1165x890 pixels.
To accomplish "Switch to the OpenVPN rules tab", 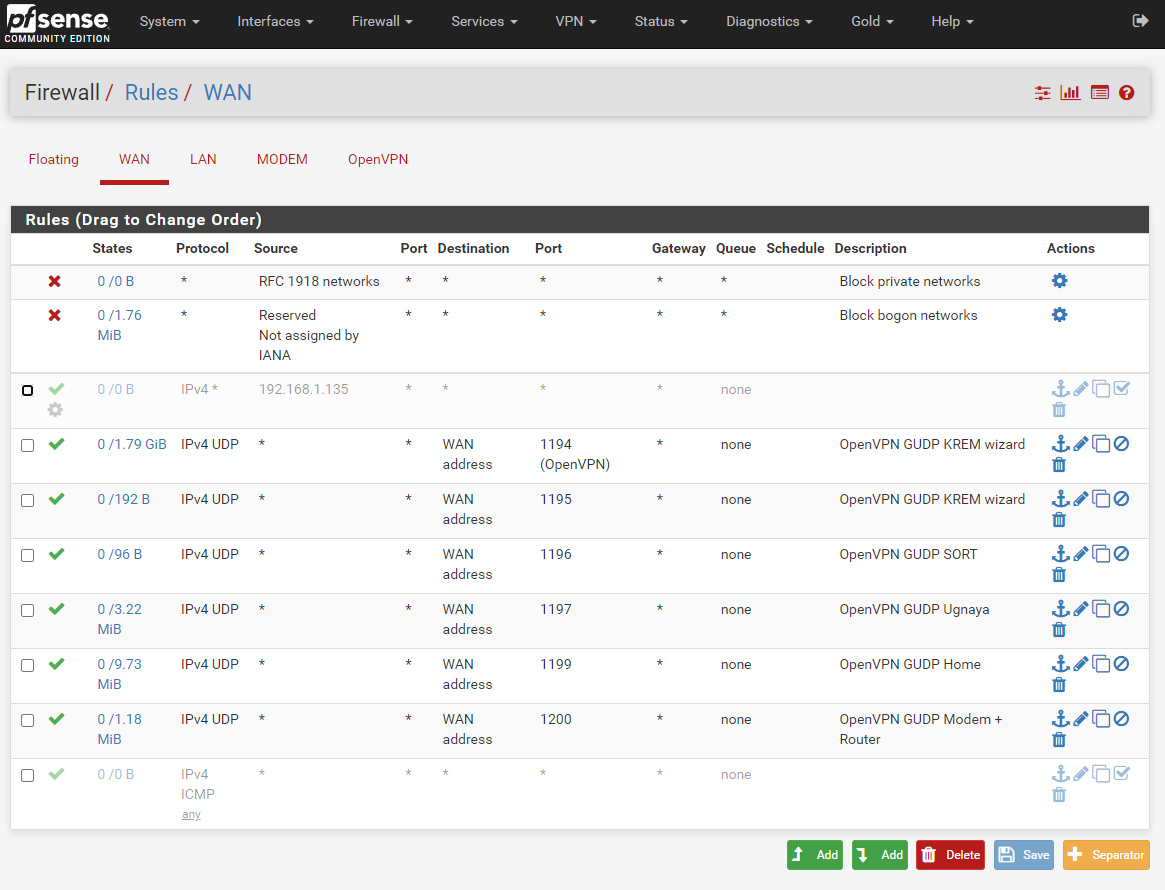I will [377, 159].
